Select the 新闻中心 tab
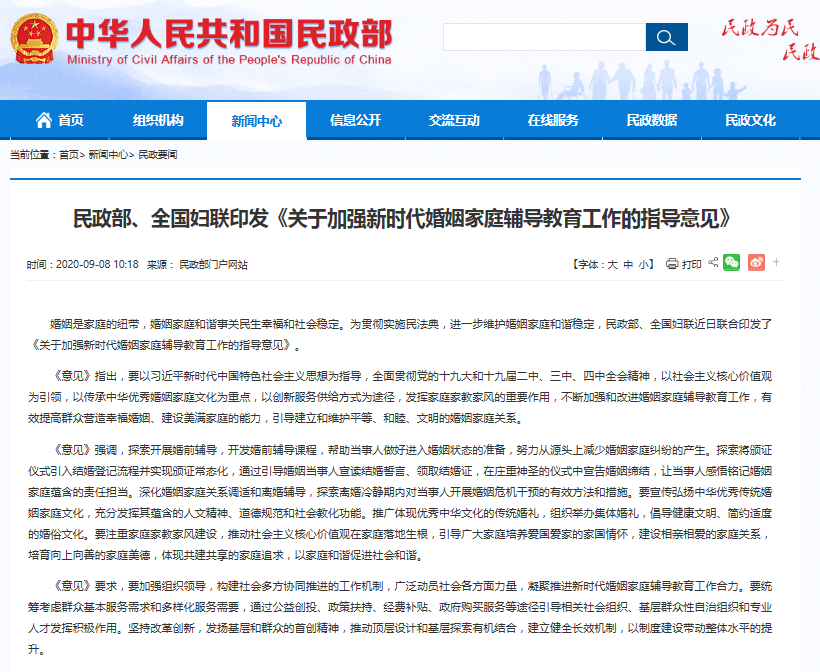Viewport: 820px width, 672px height. (257, 121)
